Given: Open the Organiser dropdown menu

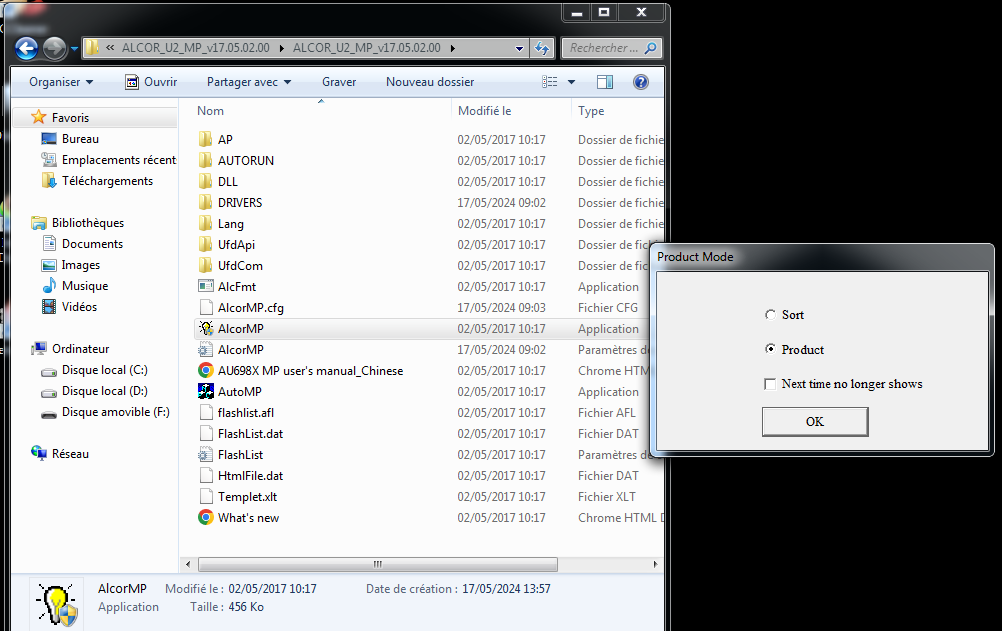Looking at the screenshot, I should click(x=61, y=82).
